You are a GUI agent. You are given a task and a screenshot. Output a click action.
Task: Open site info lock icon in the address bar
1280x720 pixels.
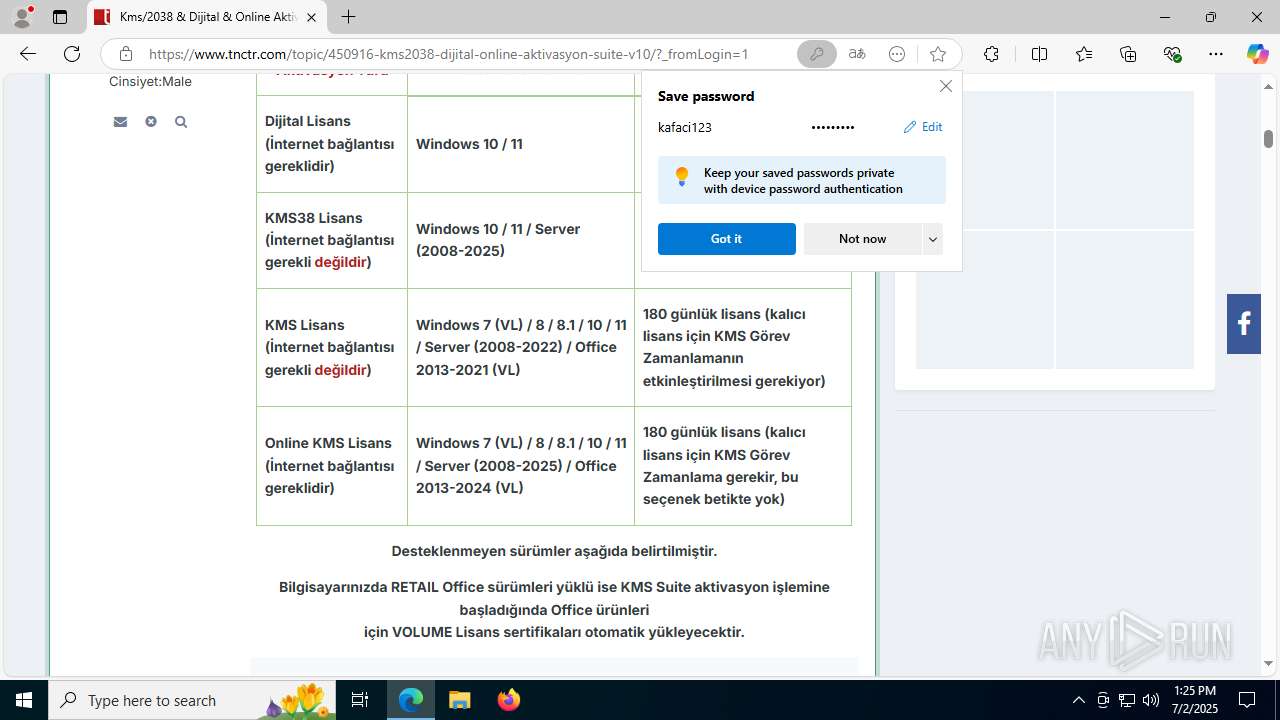[x=125, y=54]
